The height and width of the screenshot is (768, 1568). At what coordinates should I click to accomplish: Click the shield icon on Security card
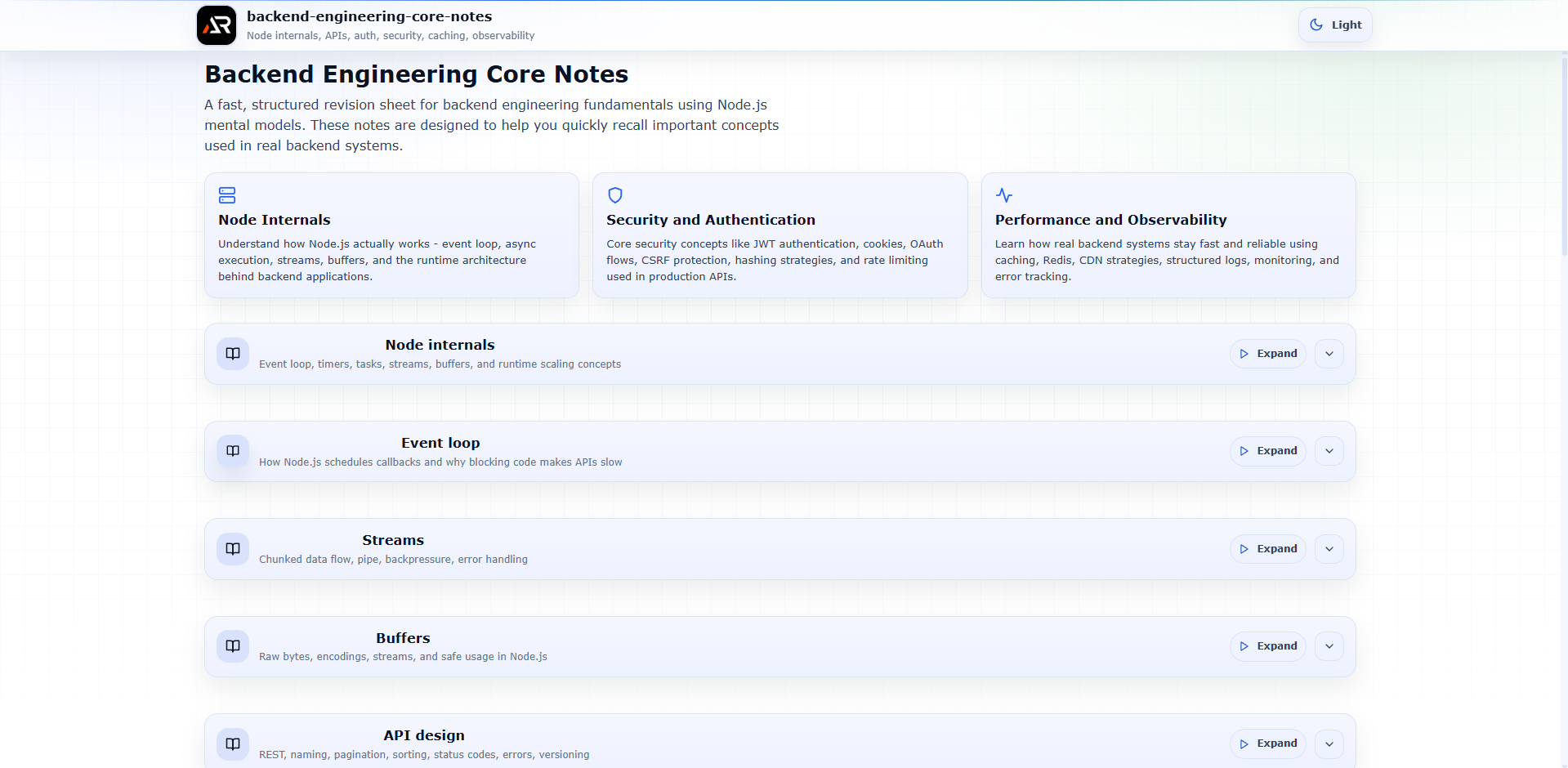click(615, 195)
